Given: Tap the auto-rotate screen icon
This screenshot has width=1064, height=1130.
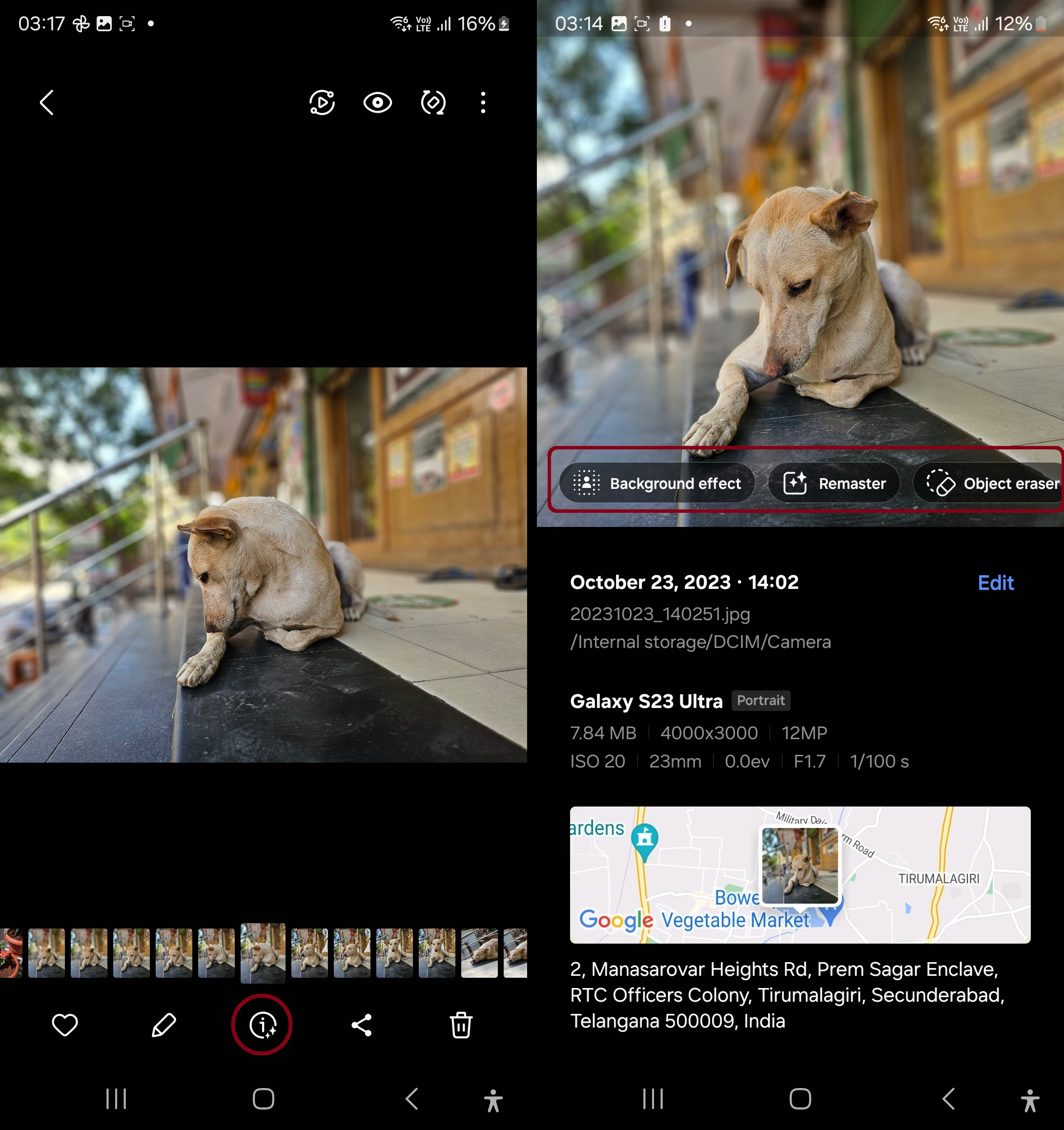Looking at the screenshot, I should [x=433, y=103].
